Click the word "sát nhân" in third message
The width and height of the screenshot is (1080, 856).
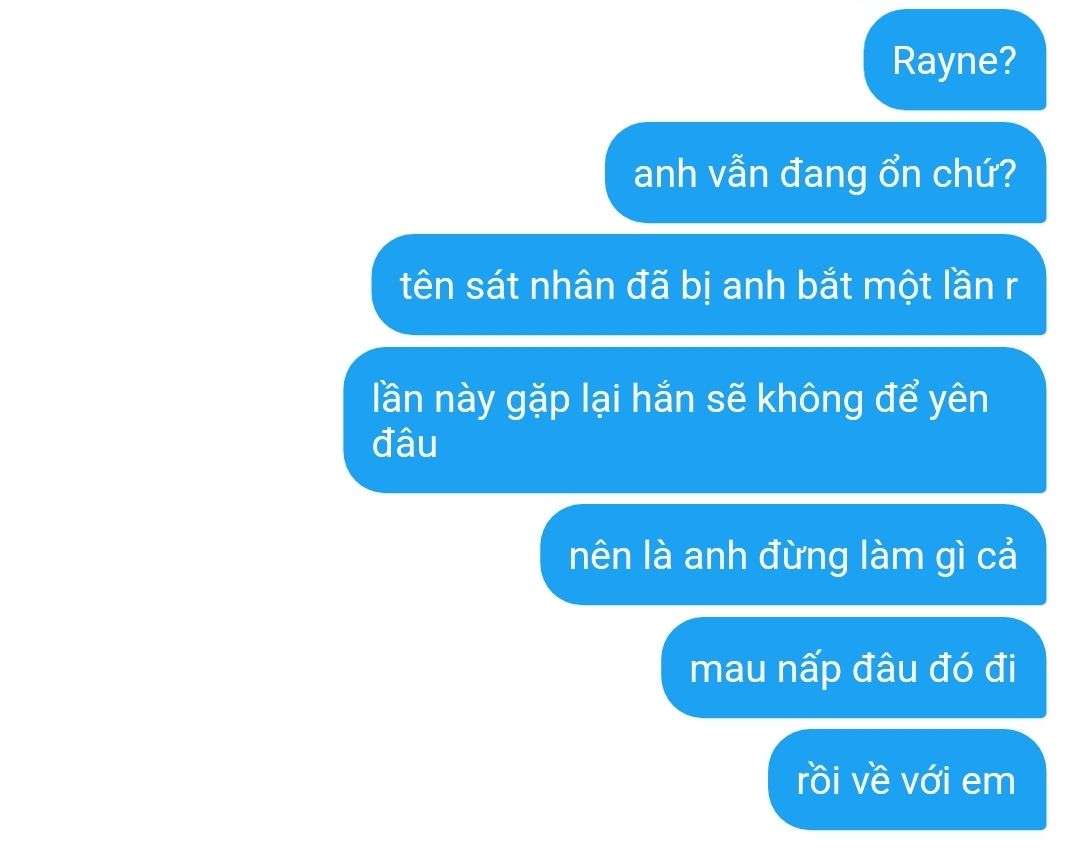click(540, 285)
